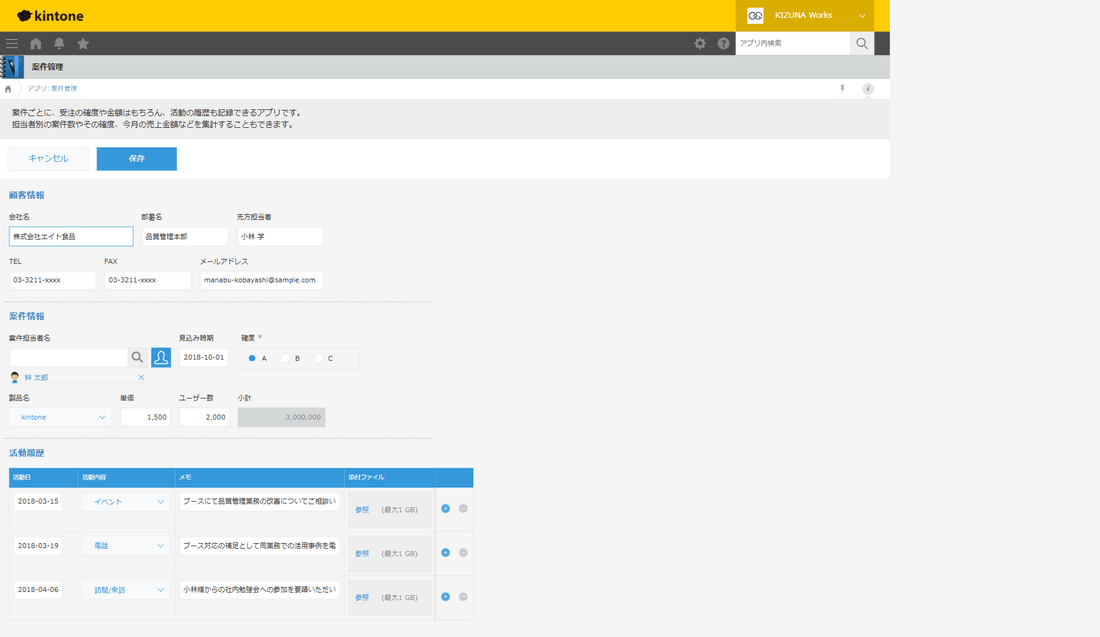This screenshot has height=637, width=1100.
Task: Open the notifications bell
Action: pos(60,43)
